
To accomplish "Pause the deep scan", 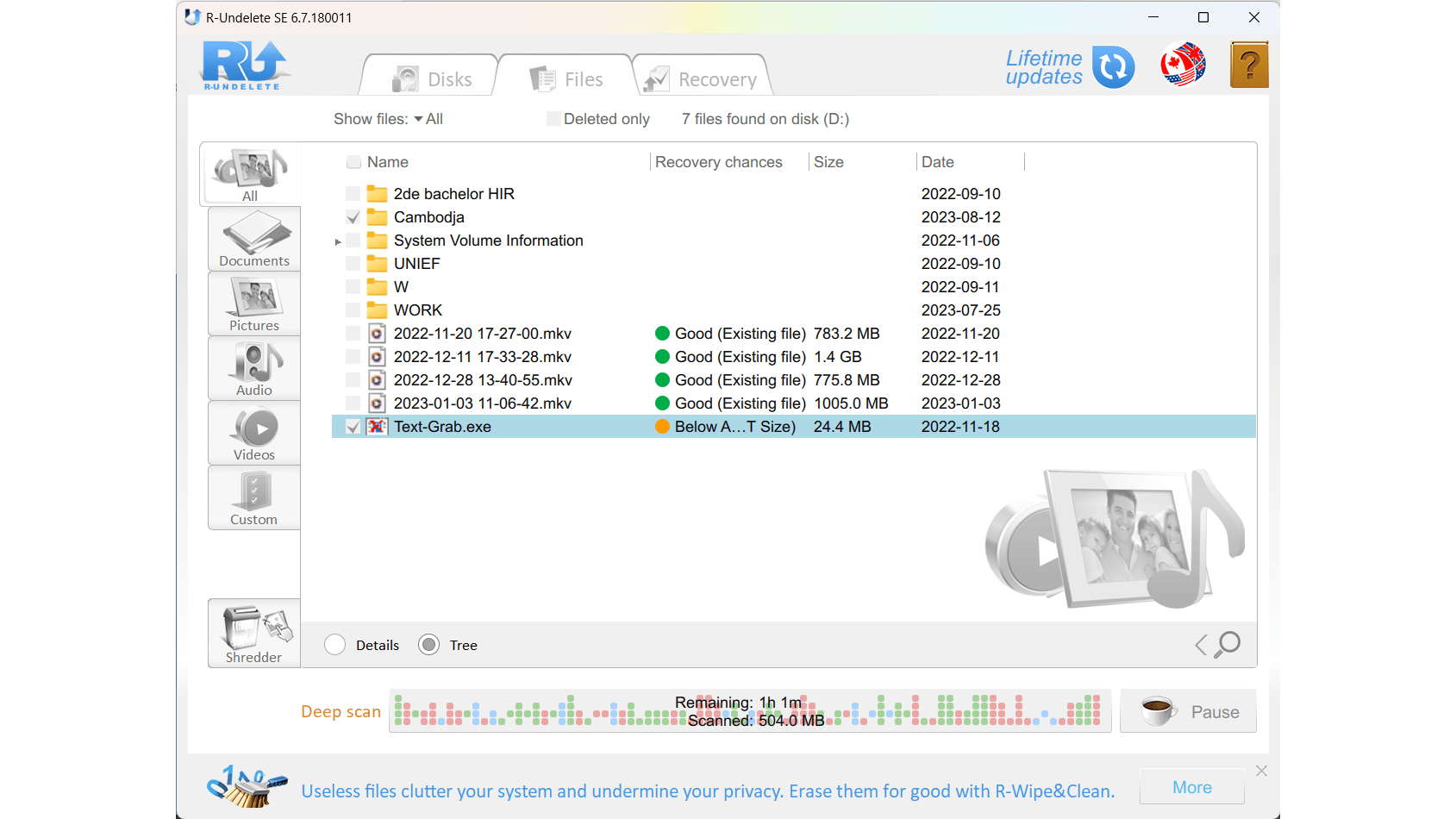I will (1188, 711).
